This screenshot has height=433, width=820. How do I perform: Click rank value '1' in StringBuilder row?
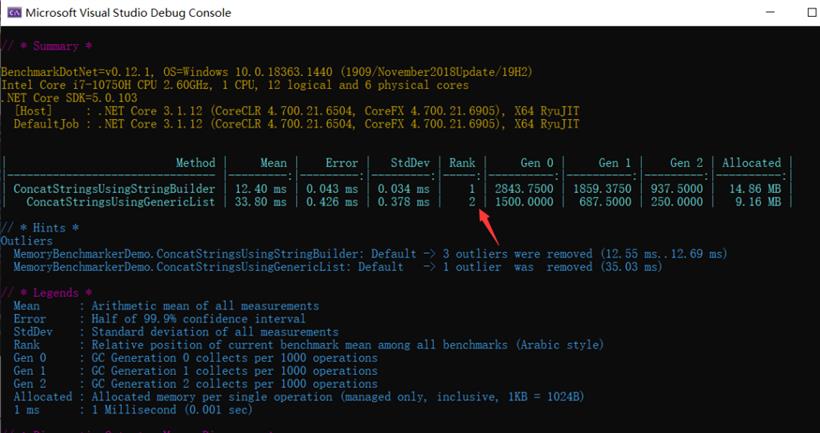(472, 189)
